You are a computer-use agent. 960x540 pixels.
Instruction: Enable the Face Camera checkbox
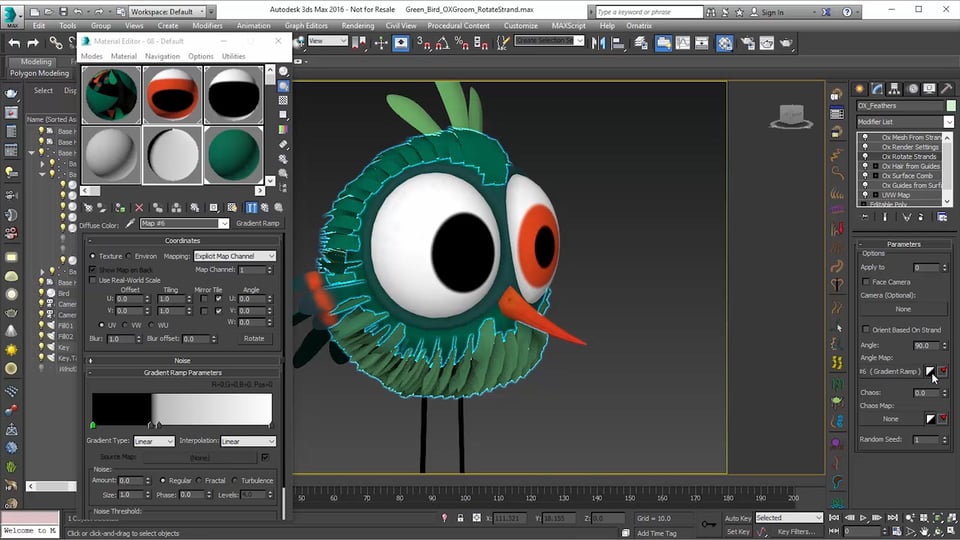866,282
